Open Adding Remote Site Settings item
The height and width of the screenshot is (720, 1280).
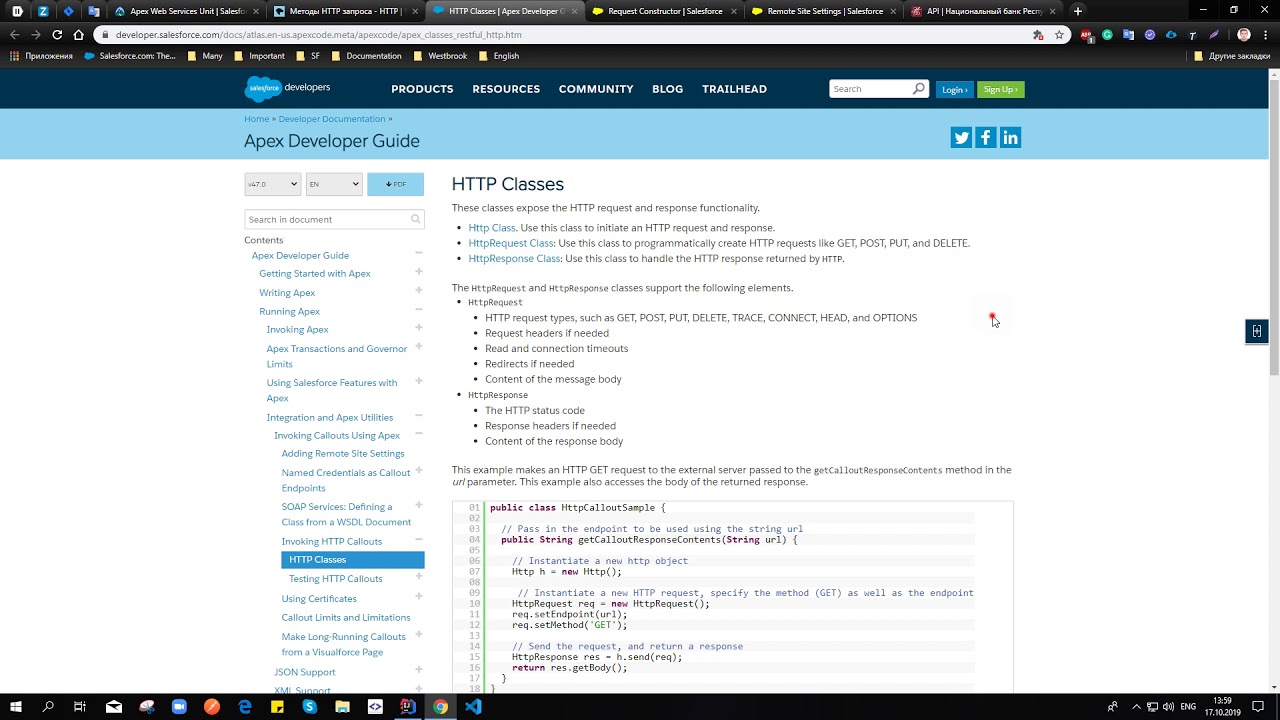(343, 453)
